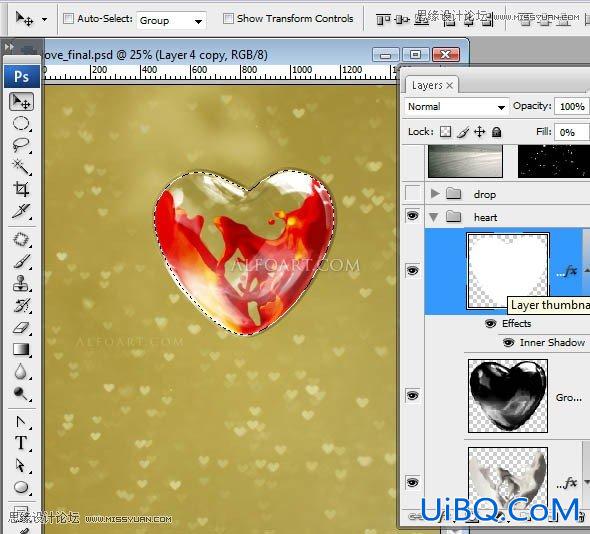Collapse effects of selected layer fx arrow
This screenshot has height=534, width=590.
(587, 270)
